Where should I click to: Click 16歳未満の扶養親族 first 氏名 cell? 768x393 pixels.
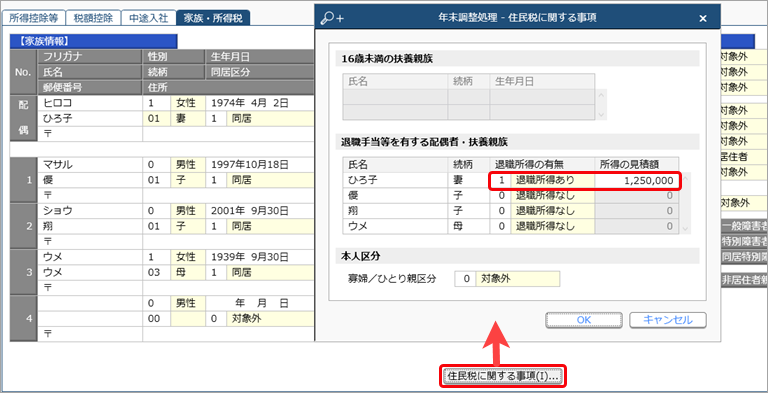point(396,97)
